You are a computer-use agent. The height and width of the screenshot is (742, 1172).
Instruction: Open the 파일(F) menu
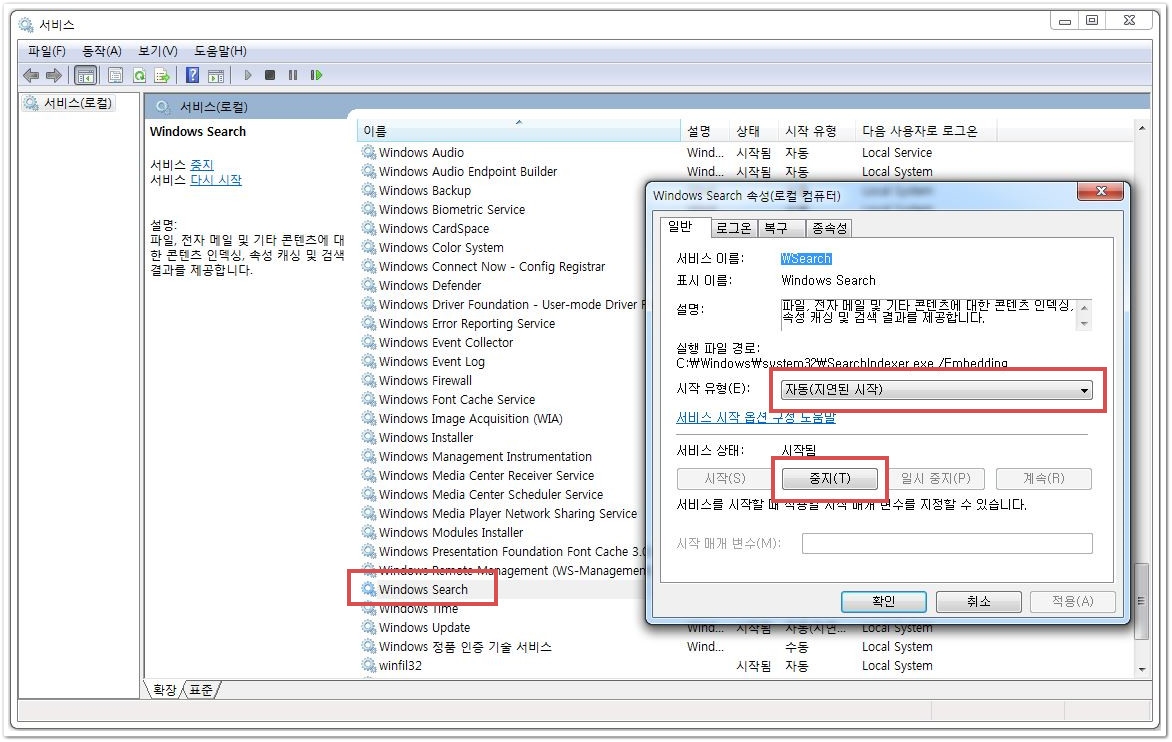46,51
